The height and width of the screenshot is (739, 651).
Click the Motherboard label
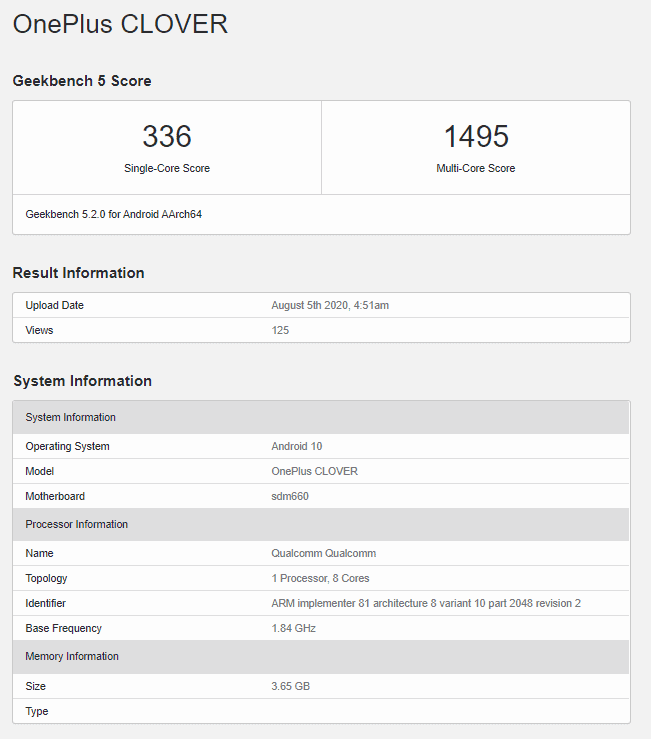55,496
